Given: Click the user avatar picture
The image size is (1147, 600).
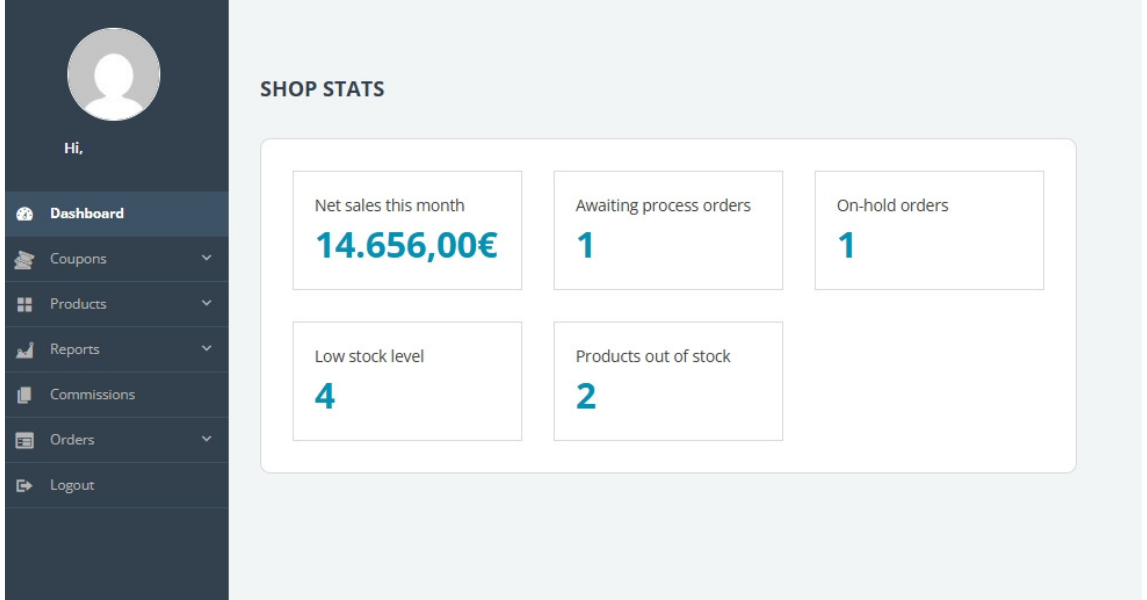Looking at the screenshot, I should [114, 74].
